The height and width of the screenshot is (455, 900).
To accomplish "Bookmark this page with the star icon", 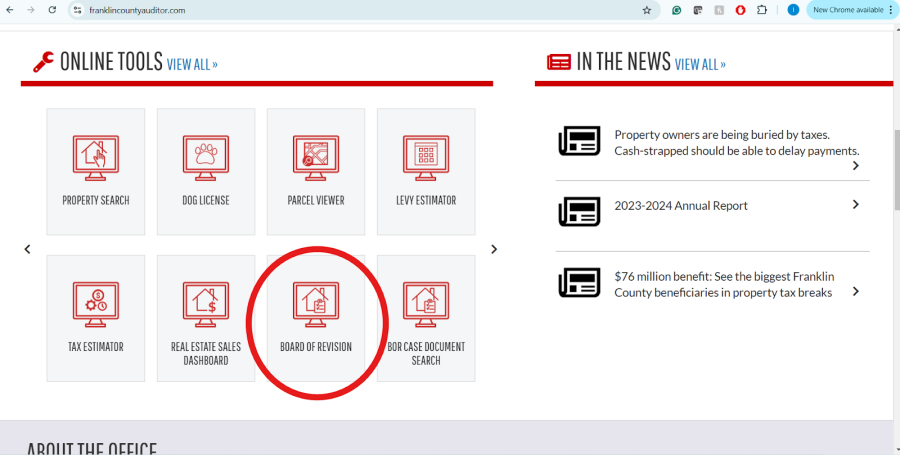I will (647, 10).
